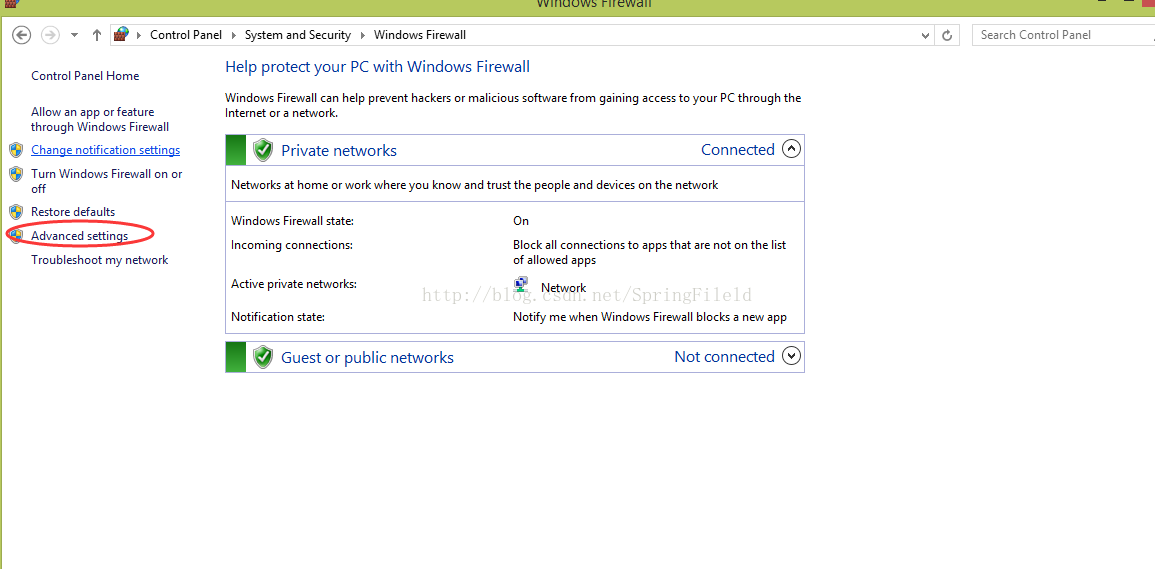Select System and Security breadcrumb
Viewport: 1155px width, 569px height.
[298, 35]
